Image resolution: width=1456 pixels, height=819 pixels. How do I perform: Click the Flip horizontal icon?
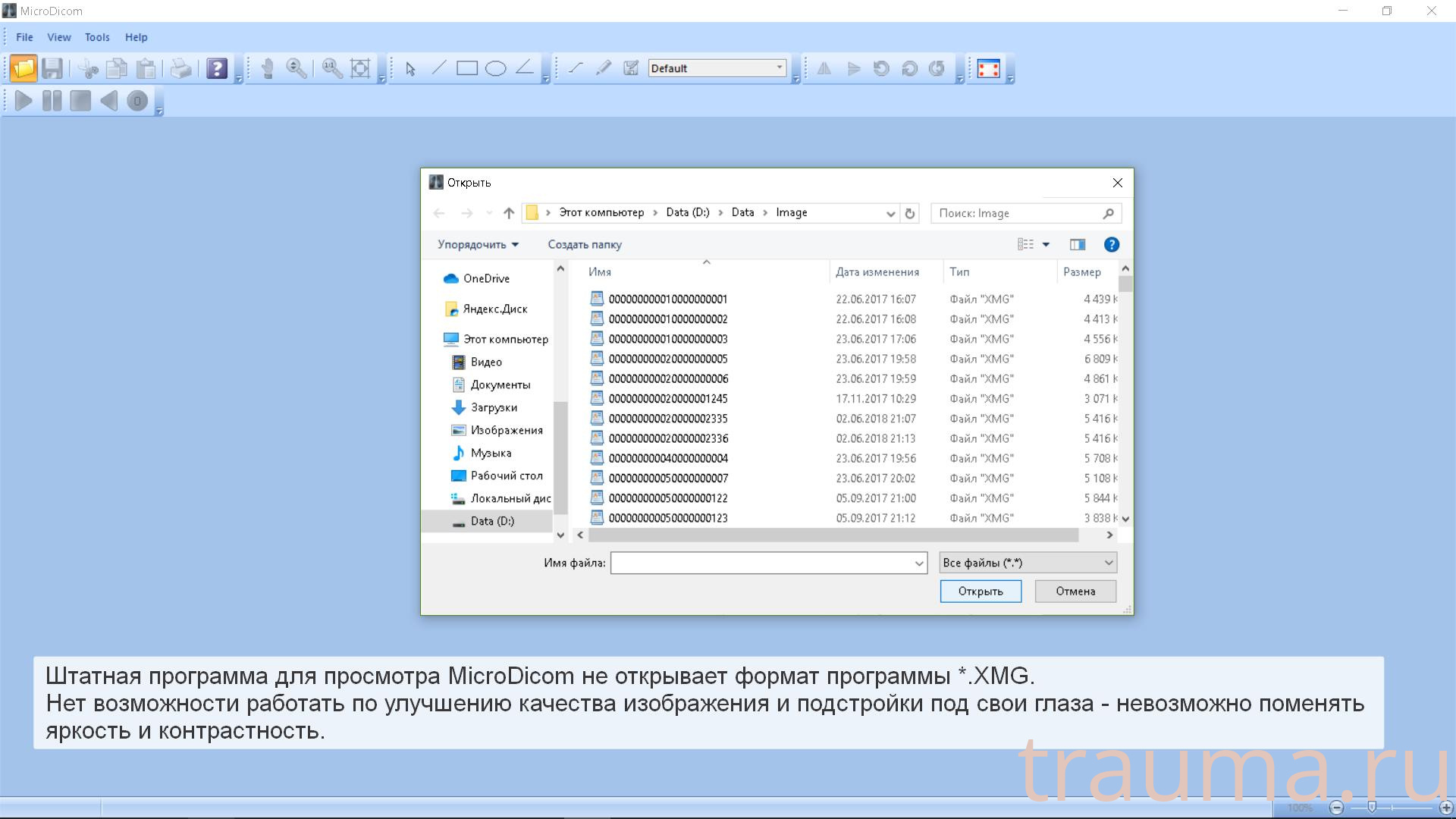click(824, 68)
